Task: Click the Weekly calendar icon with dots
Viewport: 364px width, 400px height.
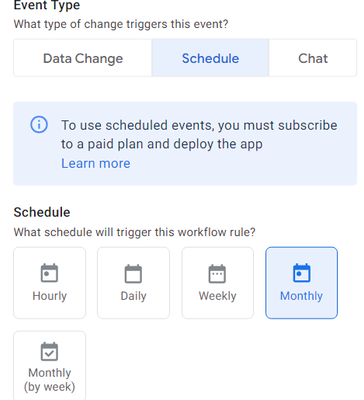Action: click(217, 274)
